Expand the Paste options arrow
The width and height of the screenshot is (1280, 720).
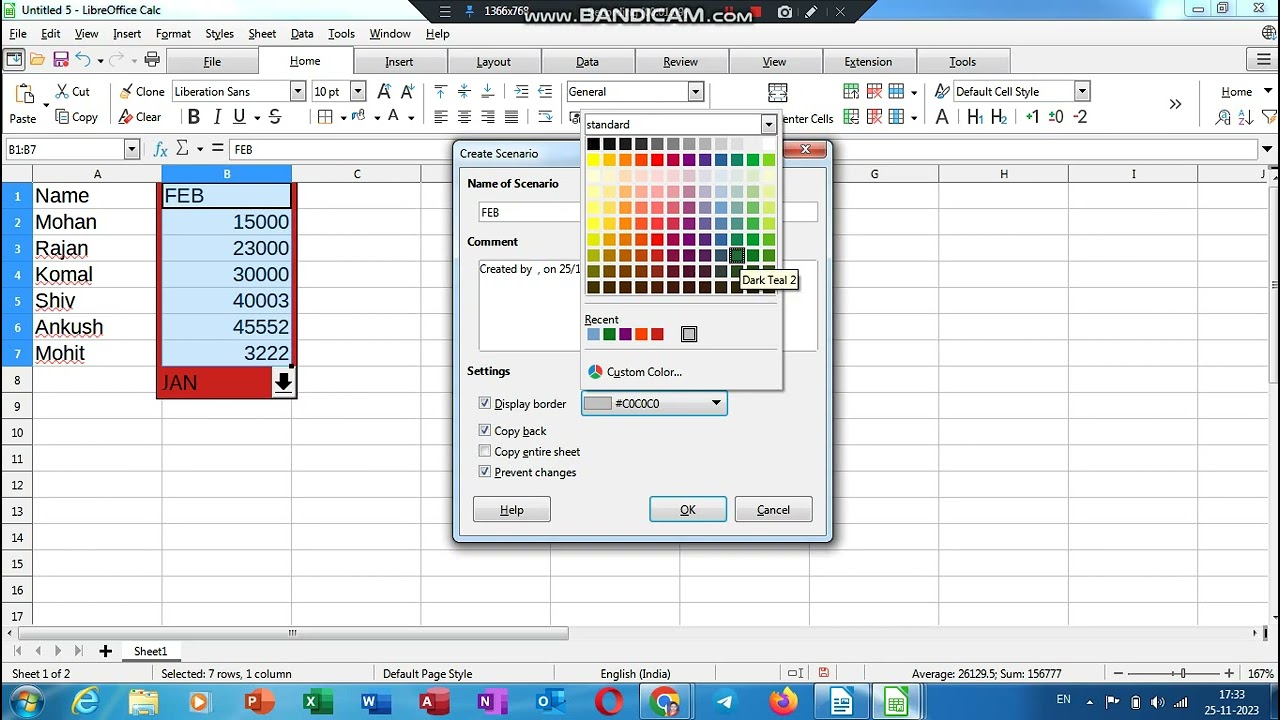46,104
